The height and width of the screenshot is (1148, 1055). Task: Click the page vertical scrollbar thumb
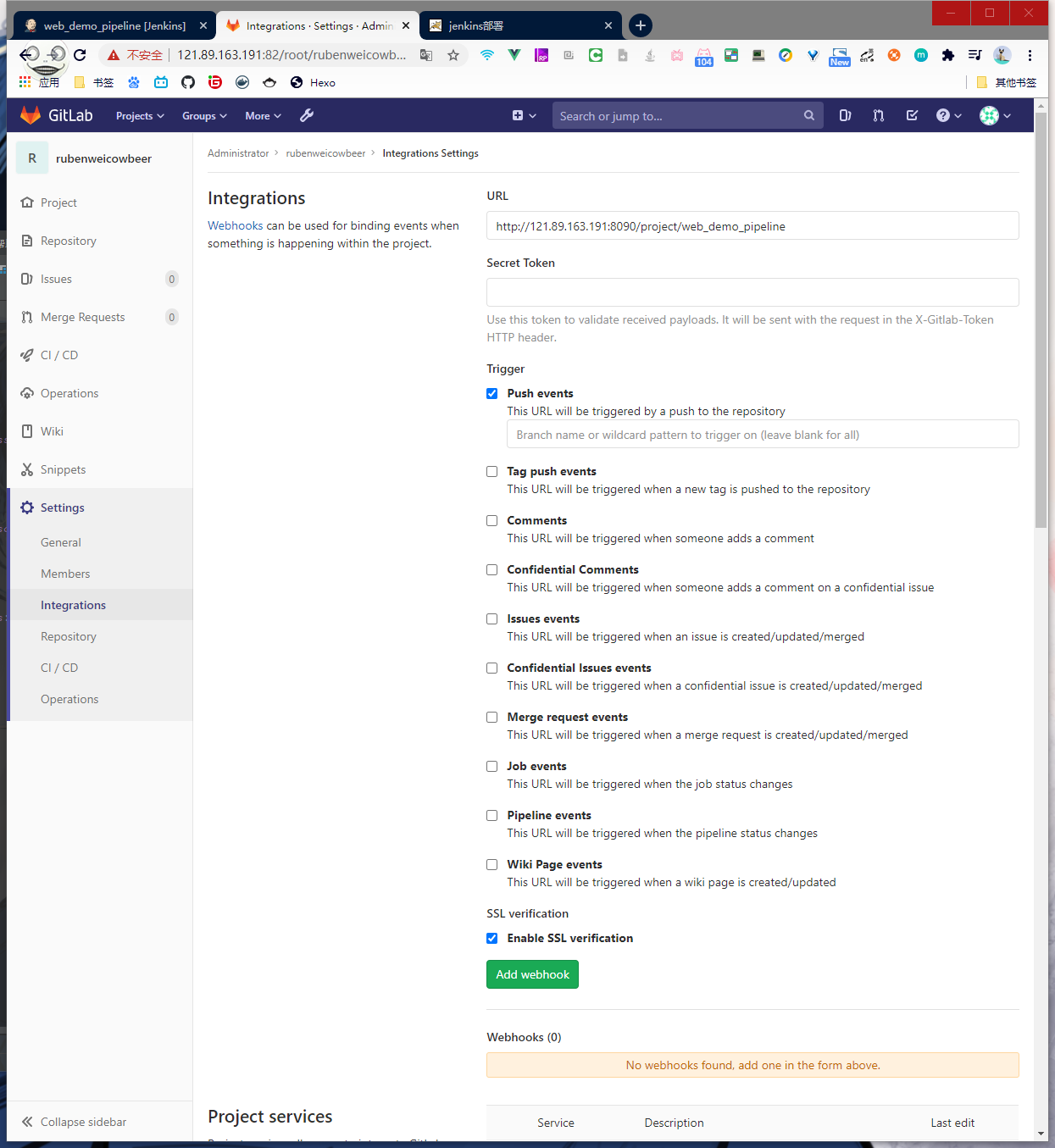tap(1041, 322)
